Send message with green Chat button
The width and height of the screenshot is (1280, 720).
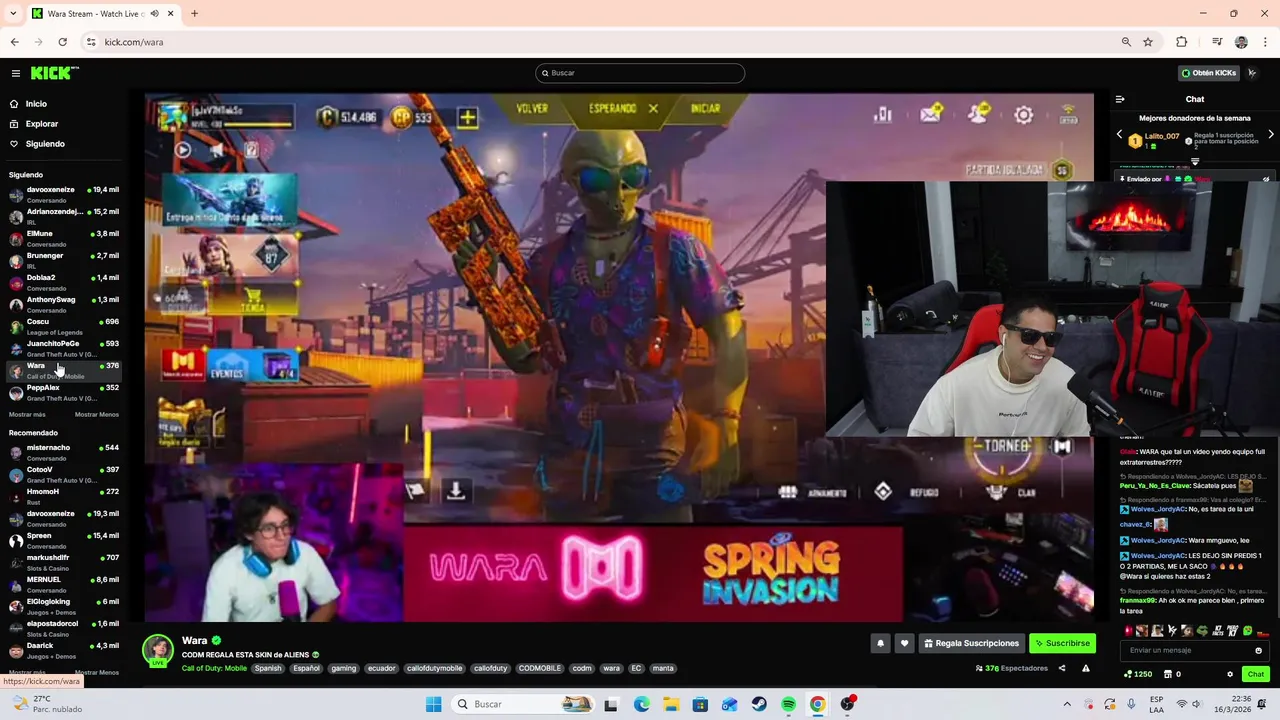[x=1256, y=674]
